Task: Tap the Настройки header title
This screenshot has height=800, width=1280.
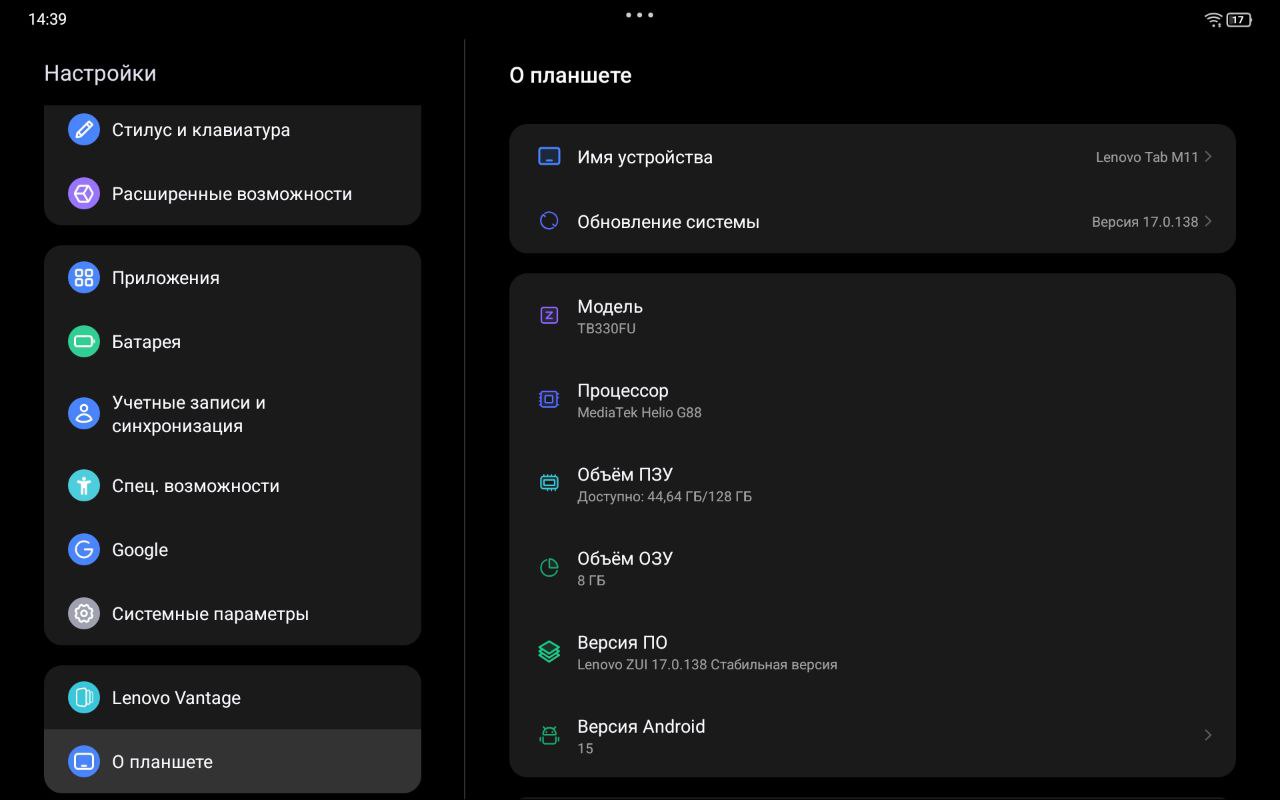Action: tap(100, 73)
